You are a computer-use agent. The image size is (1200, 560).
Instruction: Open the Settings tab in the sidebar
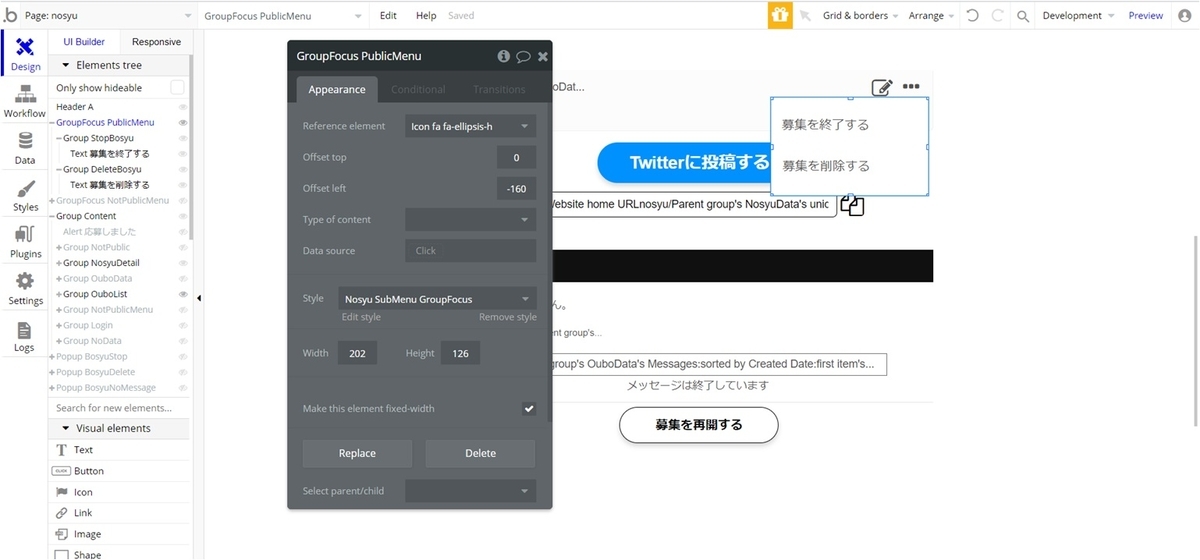coord(26,289)
